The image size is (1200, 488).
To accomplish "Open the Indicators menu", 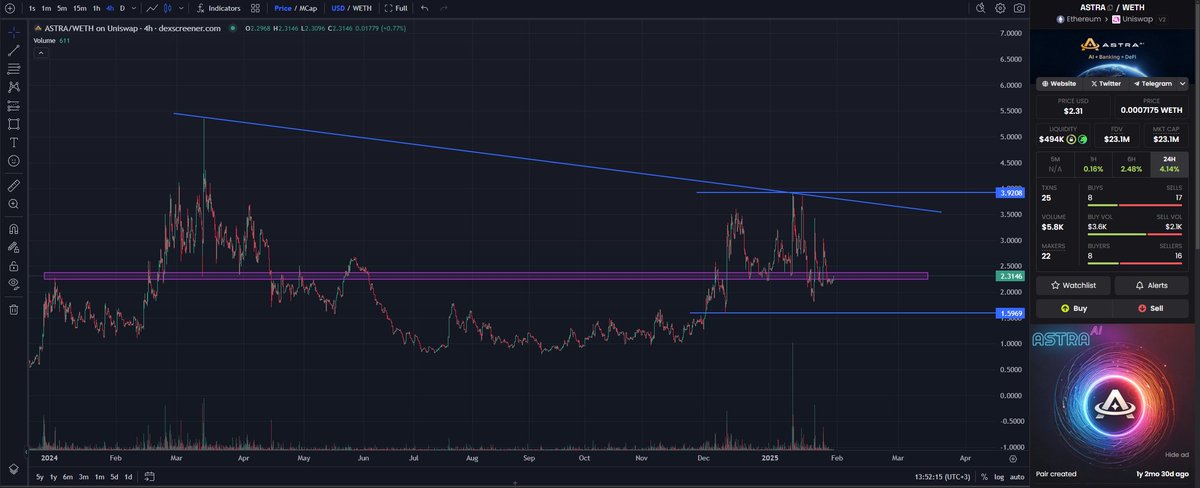I will [x=218, y=8].
